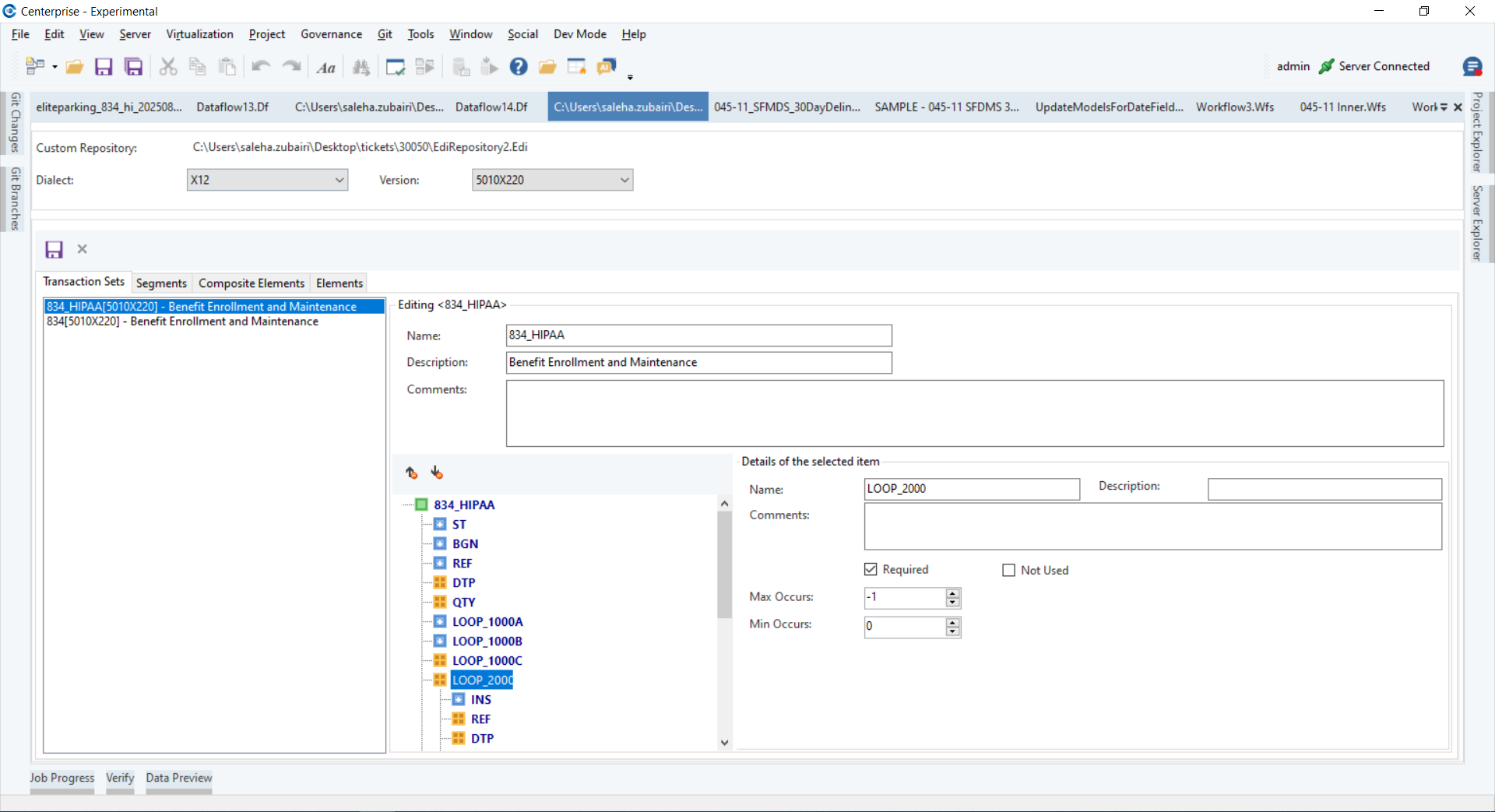The width and height of the screenshot is (1495, 812).
Task: Click the Undo arrow toolbar icon
Action: [261, 67]
